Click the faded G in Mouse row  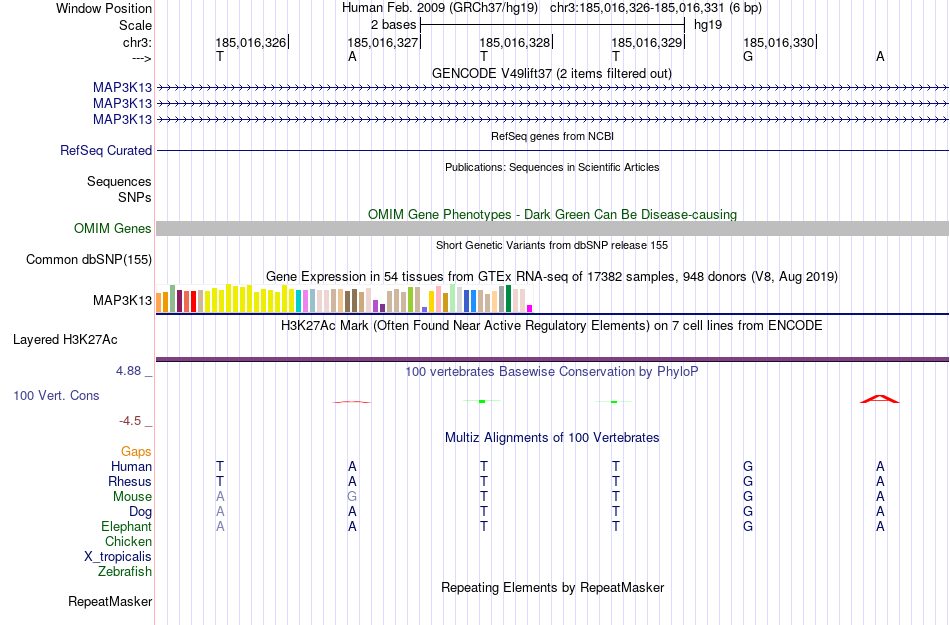point(352,497)
